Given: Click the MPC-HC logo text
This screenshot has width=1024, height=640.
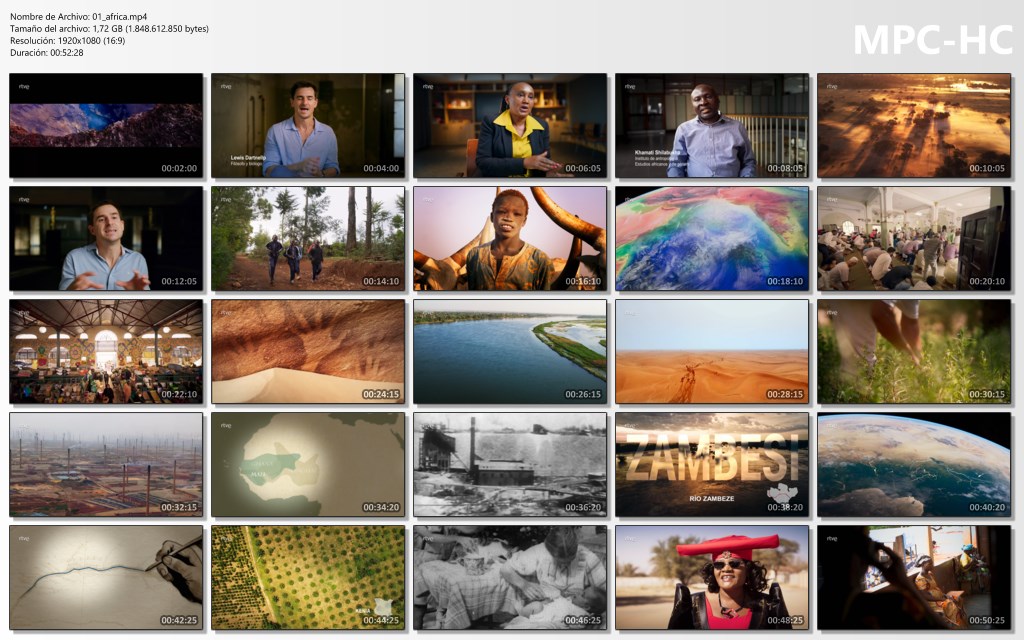Looking at the screenshot, I should coord(932,39).
